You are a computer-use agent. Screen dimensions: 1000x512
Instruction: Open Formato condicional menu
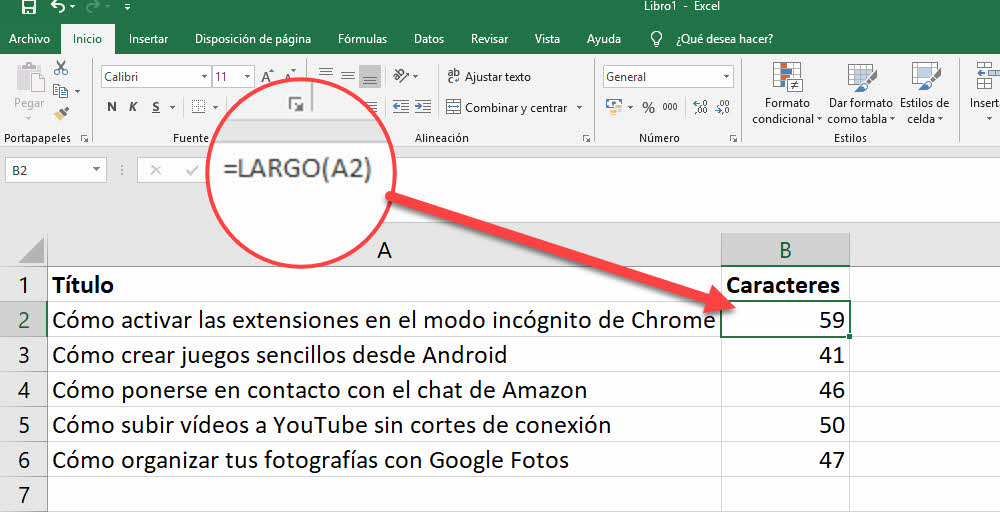[x=787, y=95]
